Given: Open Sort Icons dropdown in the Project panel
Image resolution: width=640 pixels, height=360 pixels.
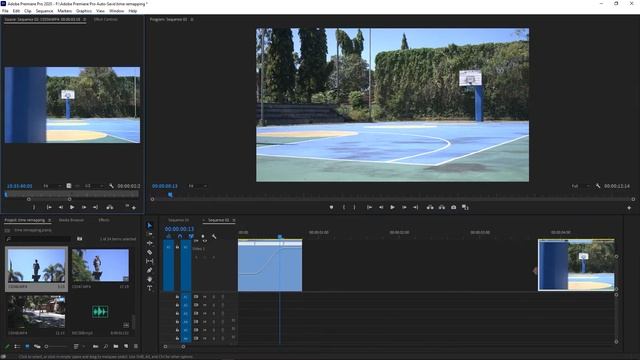Looking at the screenshot, I should pos(78,346).
